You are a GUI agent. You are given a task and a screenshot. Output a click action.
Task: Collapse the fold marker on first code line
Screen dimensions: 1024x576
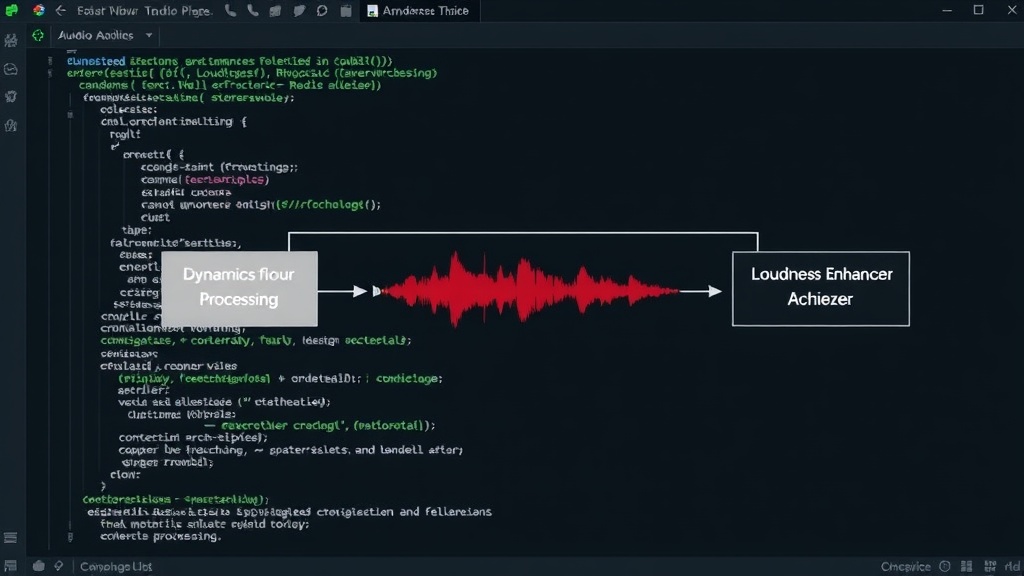point(50,61)
